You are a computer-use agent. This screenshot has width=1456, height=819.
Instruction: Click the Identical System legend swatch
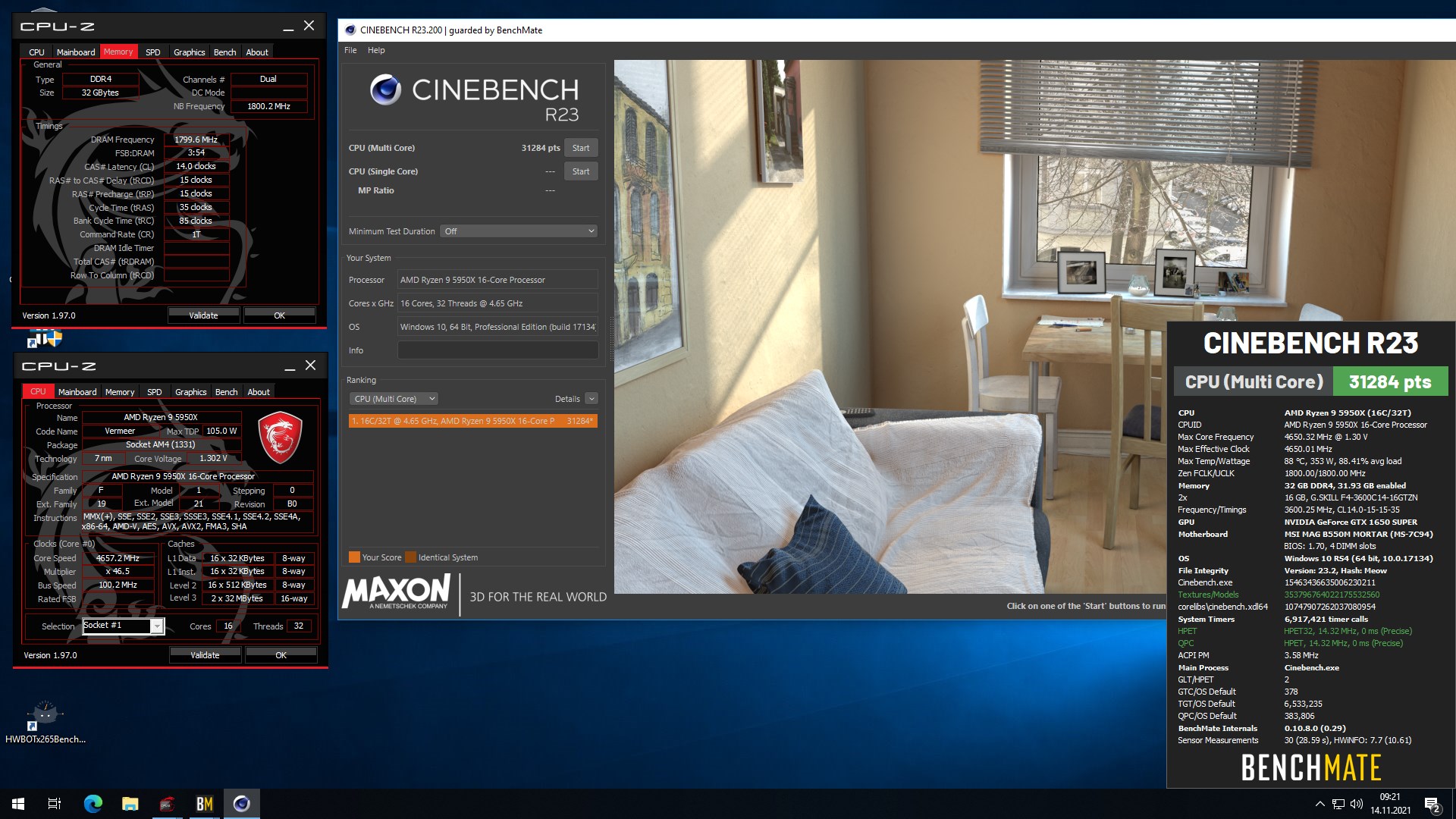pos(410,557)
